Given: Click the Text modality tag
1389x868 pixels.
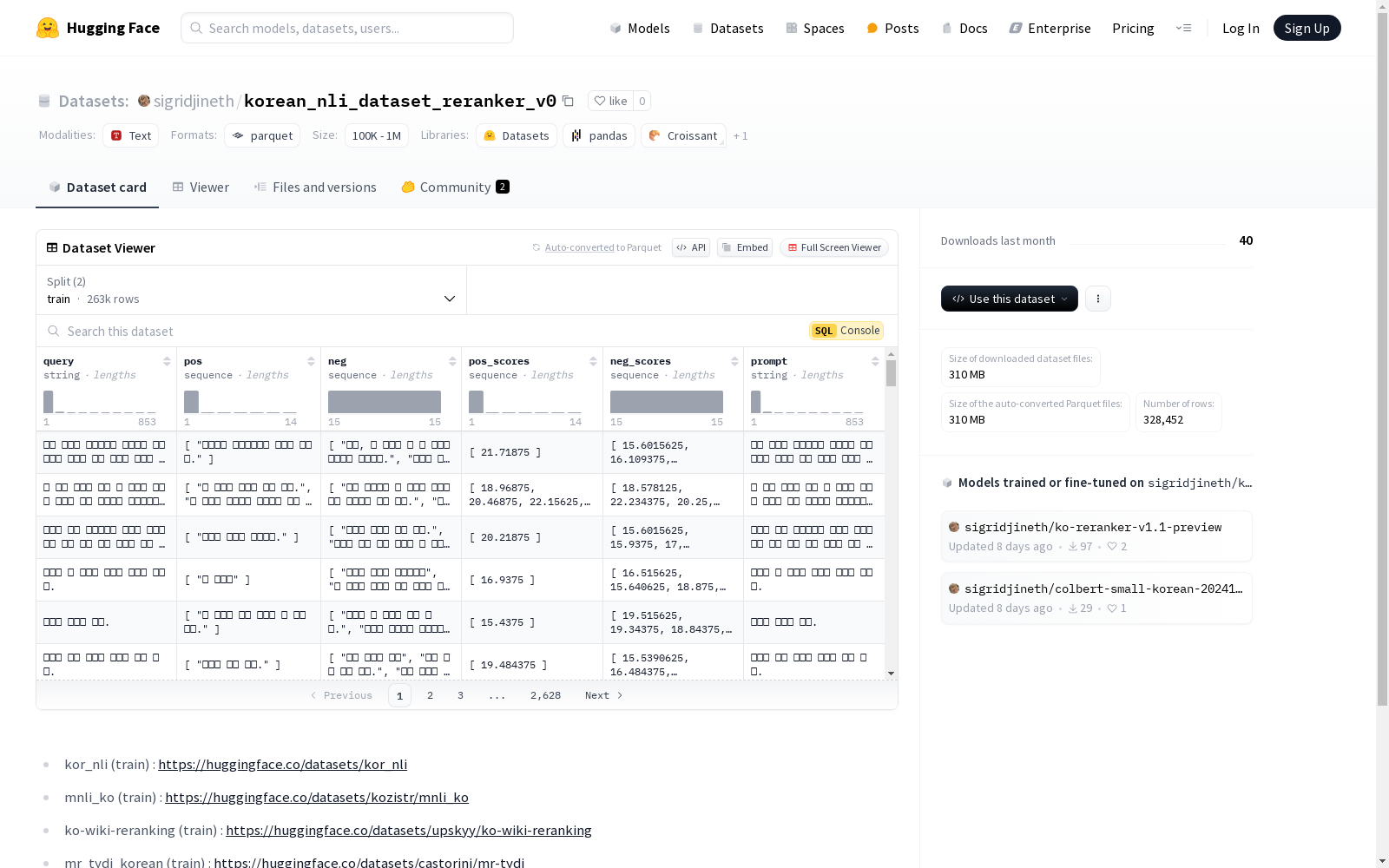Looking at the screenshot, I should 131,135.
